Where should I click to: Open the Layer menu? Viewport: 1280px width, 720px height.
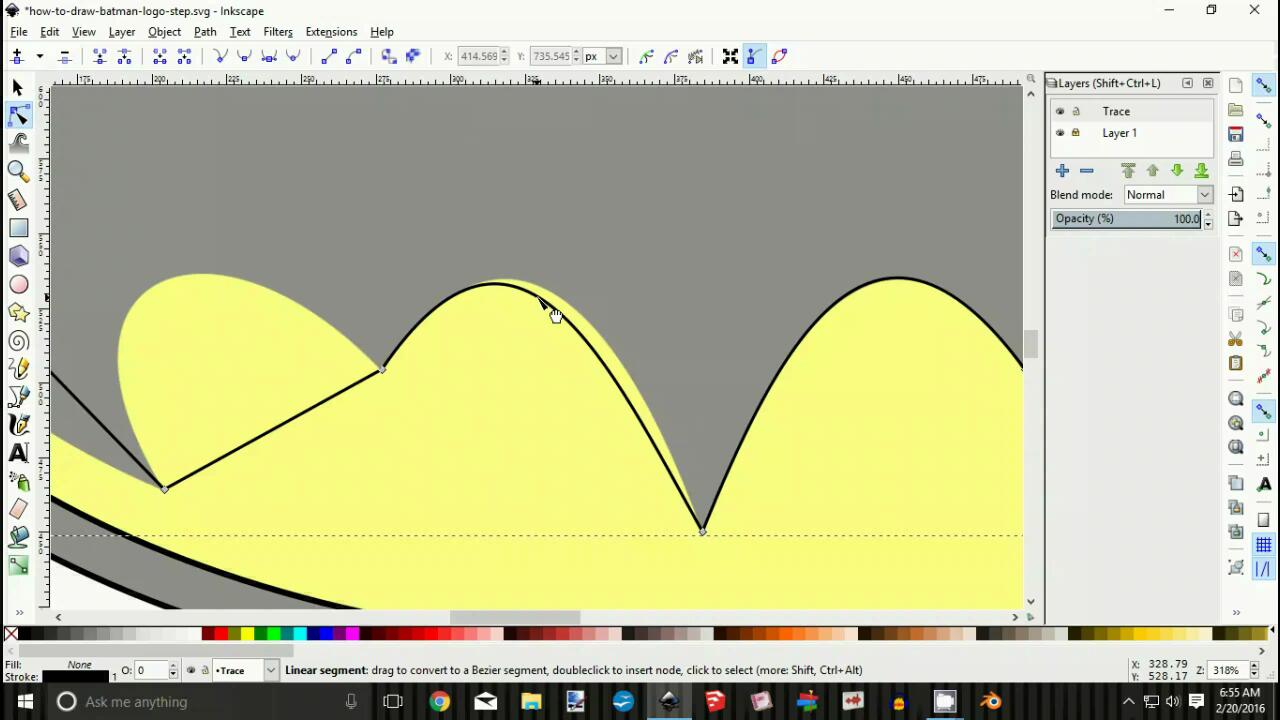pyautogui.click(x=122, y=32)
